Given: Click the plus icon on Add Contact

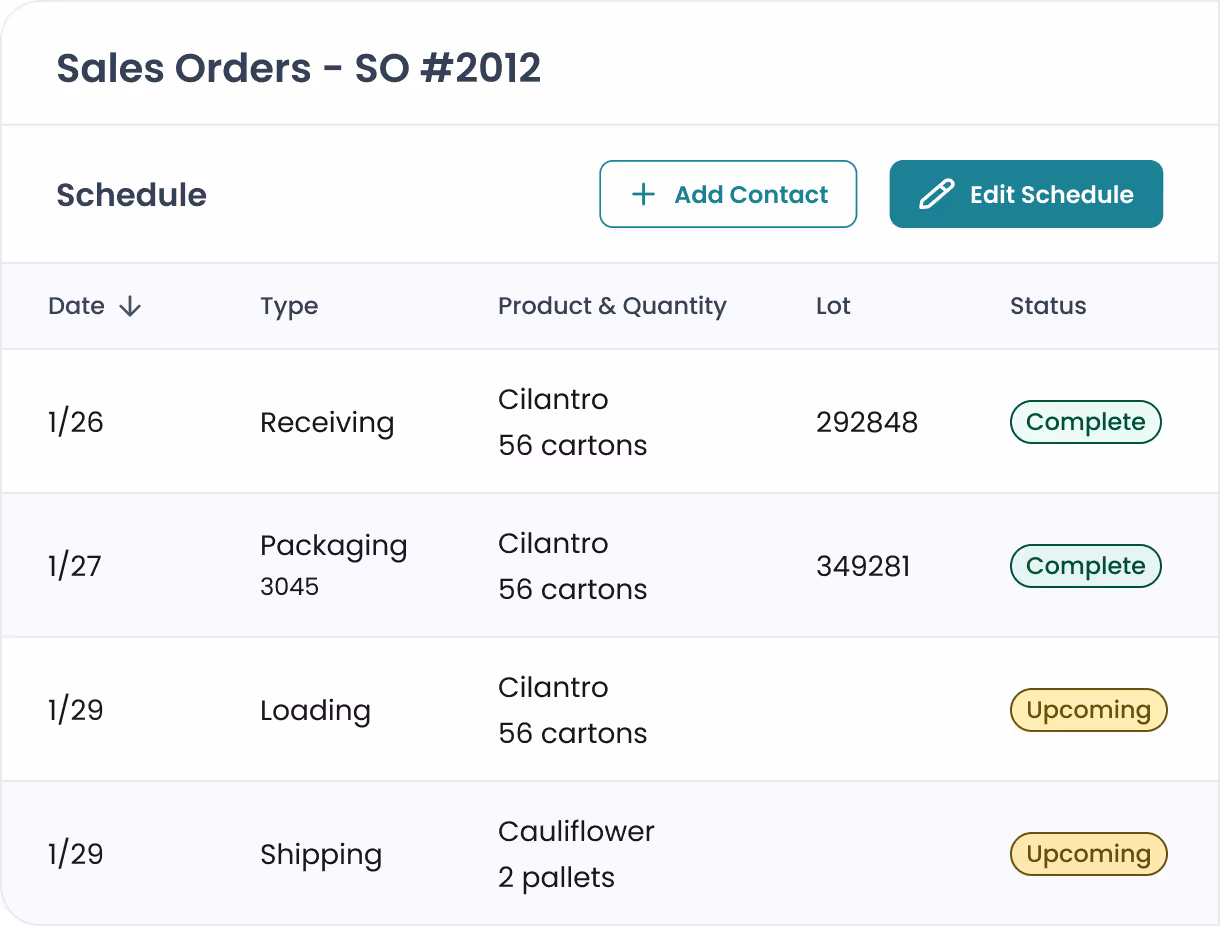Looking at the screenshot, I should coord(643,194).
